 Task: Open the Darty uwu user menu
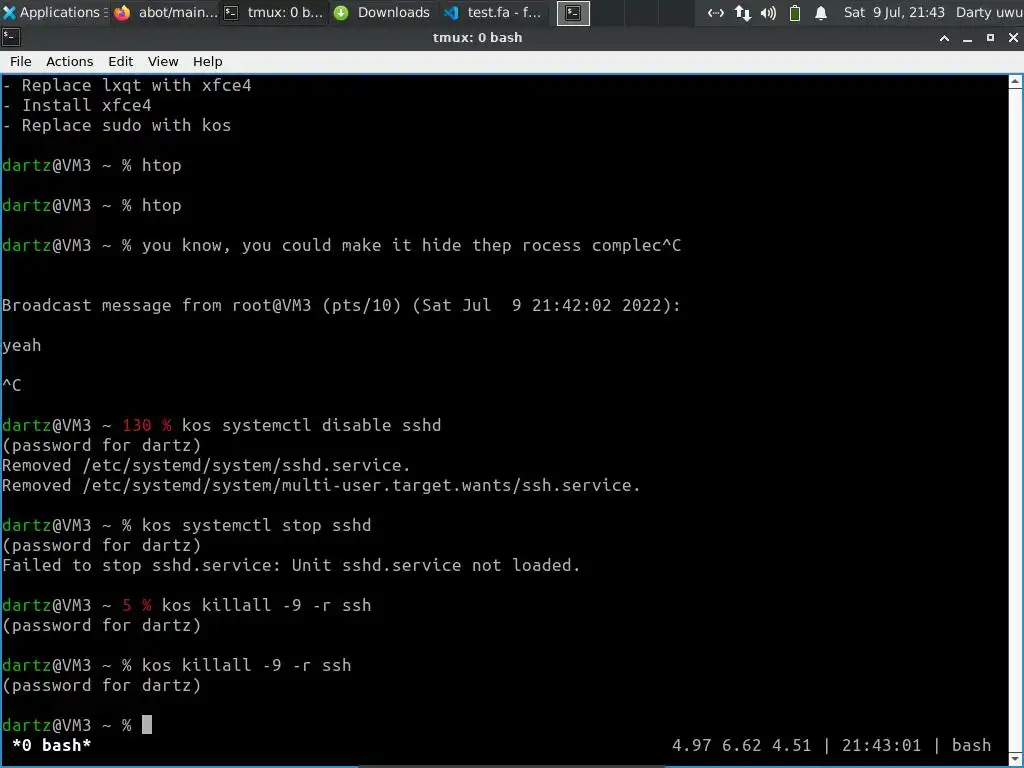pyautogui.click(x=989, y=12)
